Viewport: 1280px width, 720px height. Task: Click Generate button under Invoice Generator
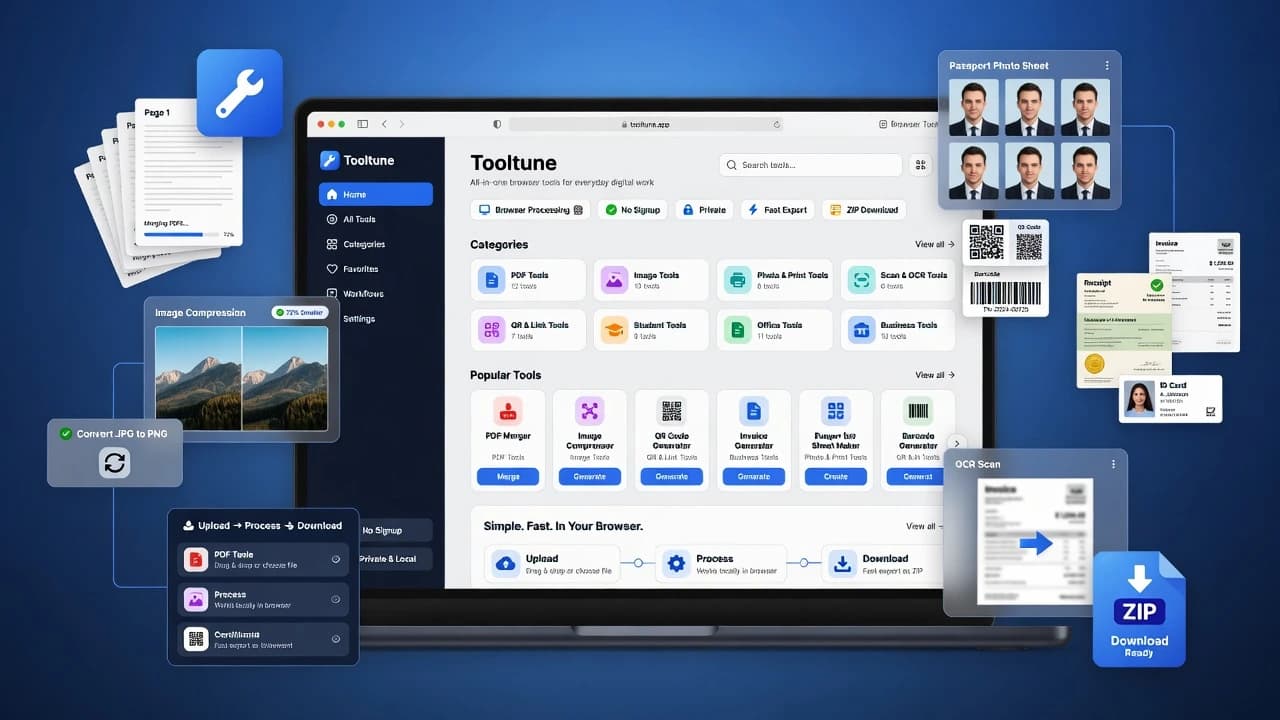[x=753, y=477]
